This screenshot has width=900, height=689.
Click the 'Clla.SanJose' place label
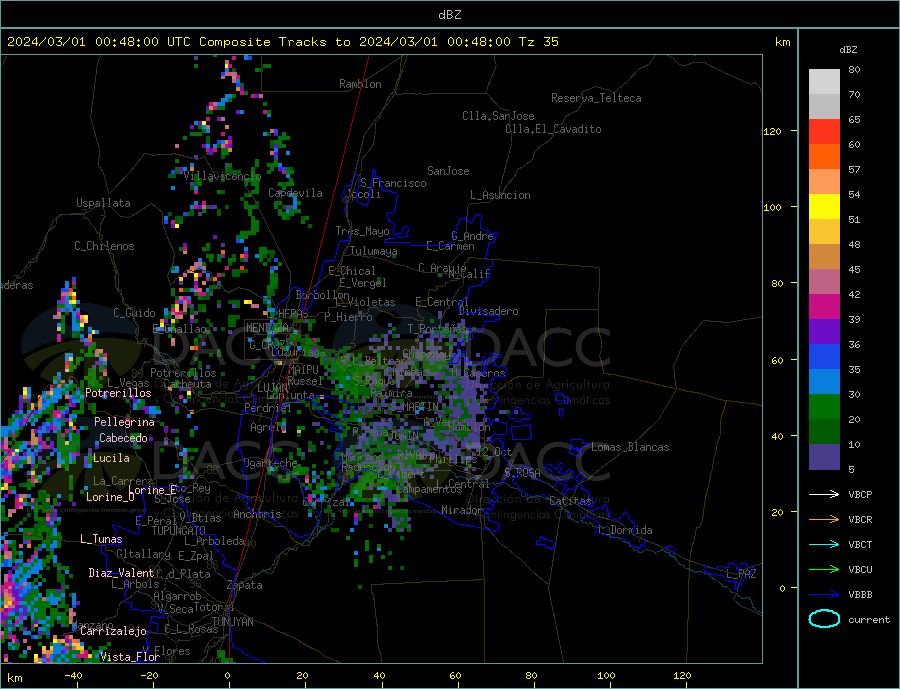[498, 116]
